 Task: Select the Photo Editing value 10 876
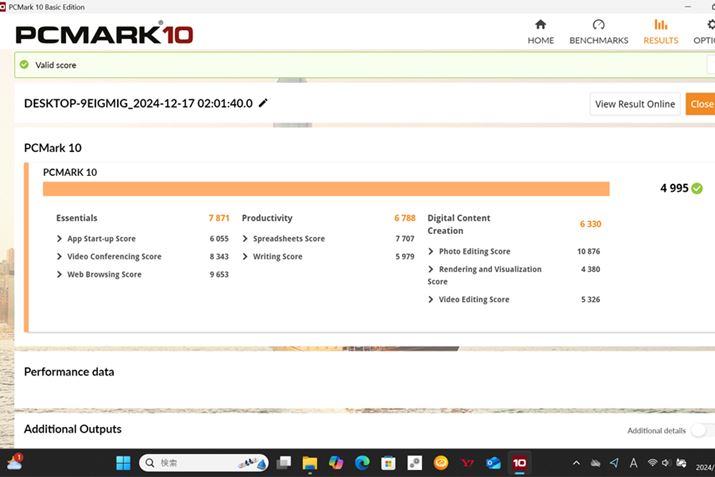click(589, 251)
